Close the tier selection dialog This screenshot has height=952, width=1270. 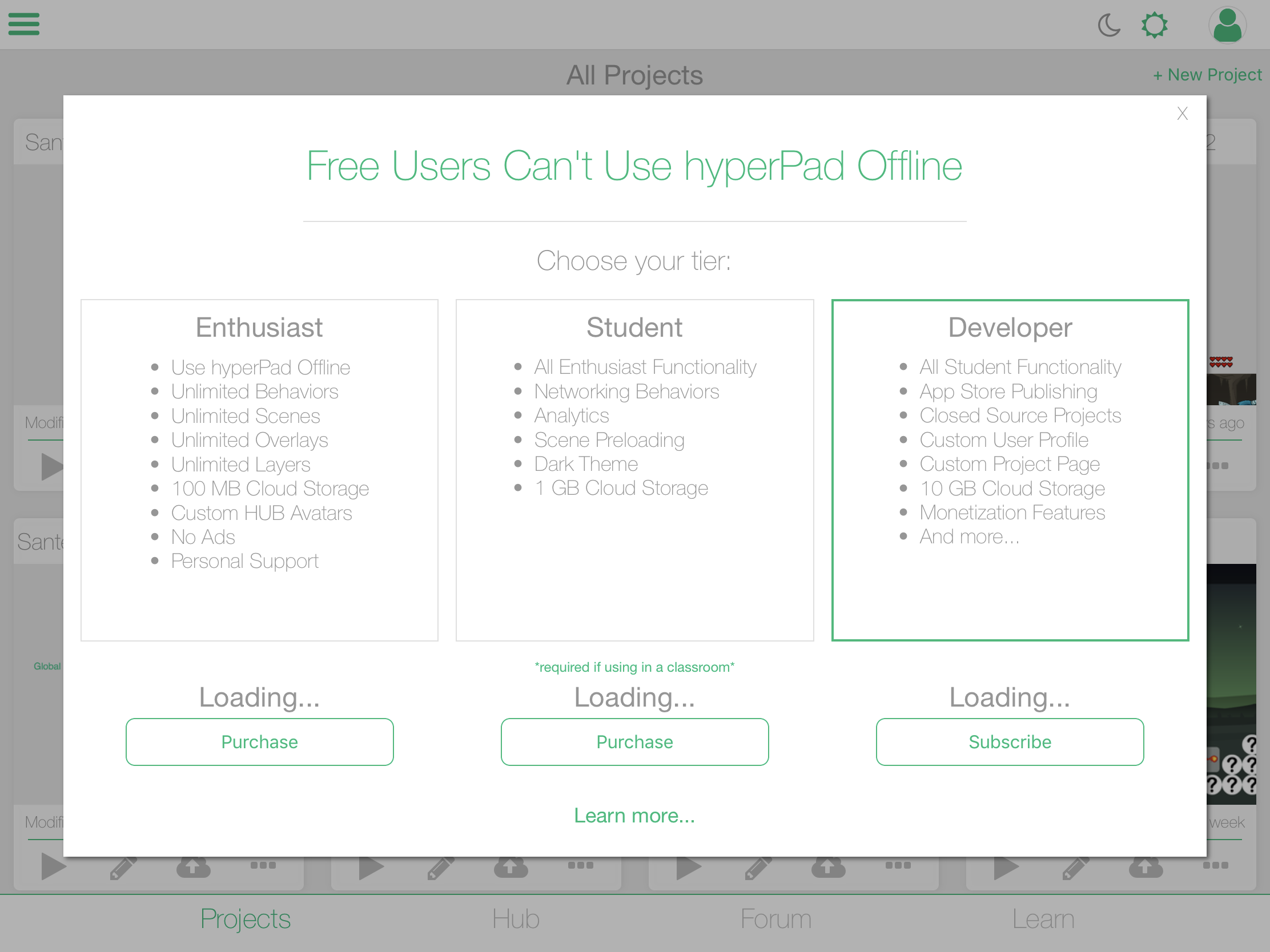click(x=1181, y=114)
